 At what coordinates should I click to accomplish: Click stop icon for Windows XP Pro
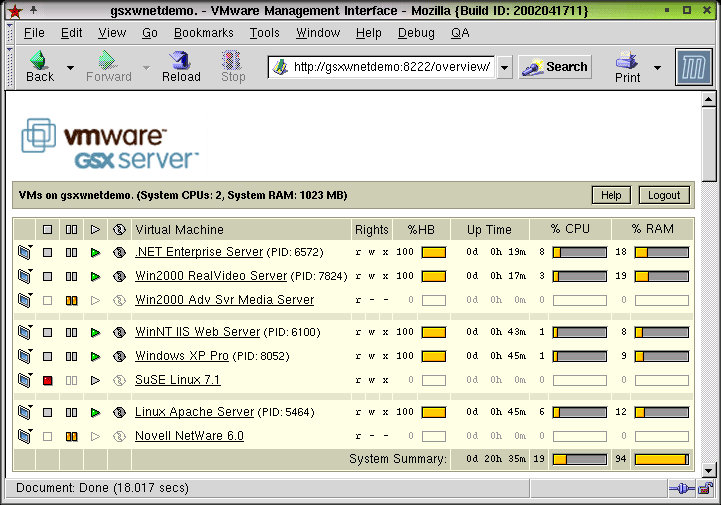47,356
